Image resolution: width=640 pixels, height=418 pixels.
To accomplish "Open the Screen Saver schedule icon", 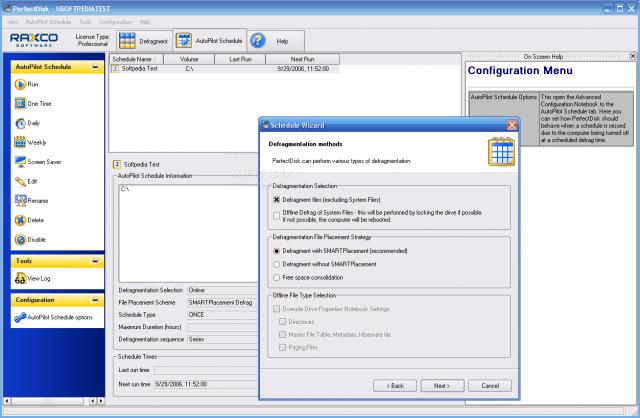I will (20, 162).
